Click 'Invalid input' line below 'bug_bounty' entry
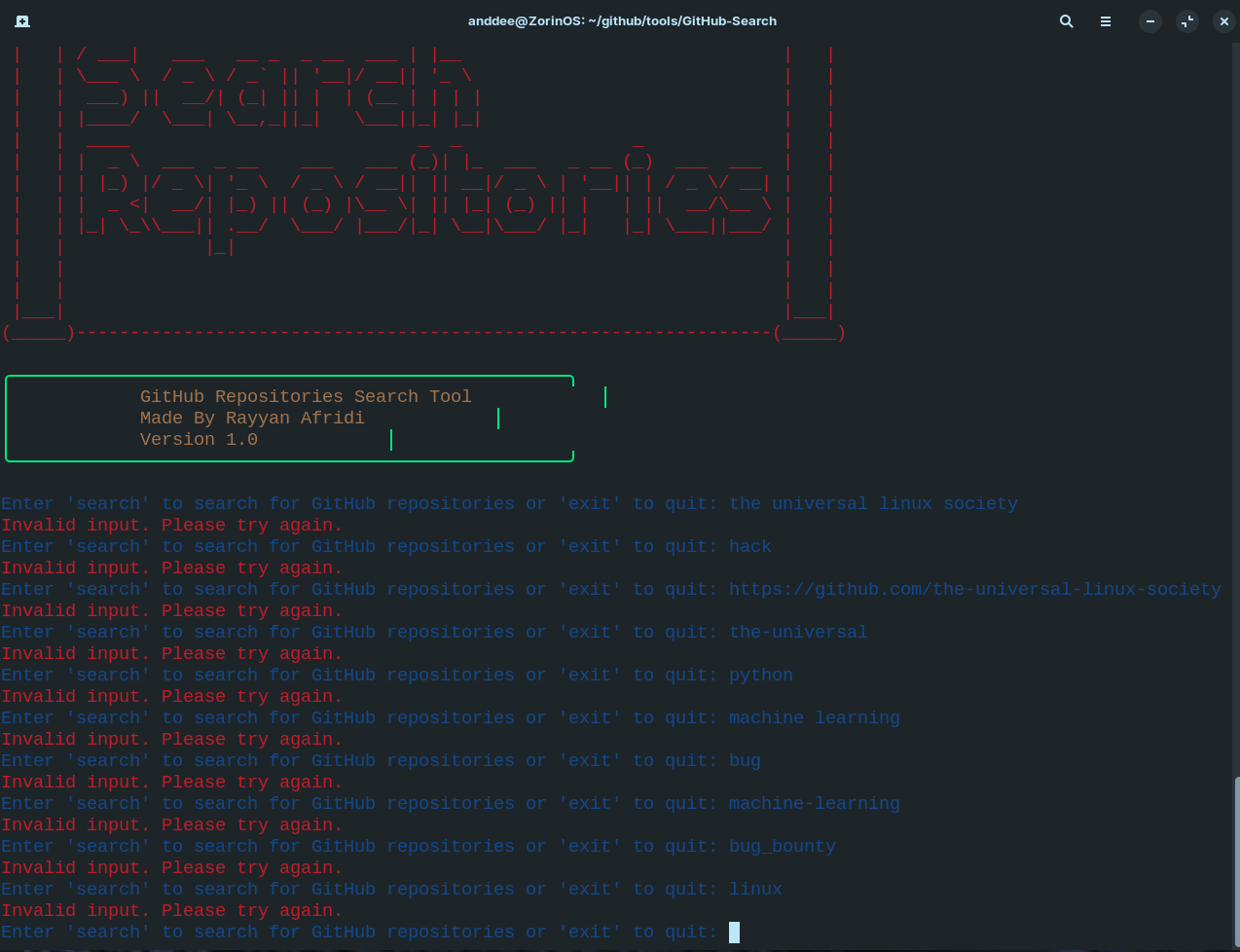The image size is (1240, 952). [x=172, y=867]
